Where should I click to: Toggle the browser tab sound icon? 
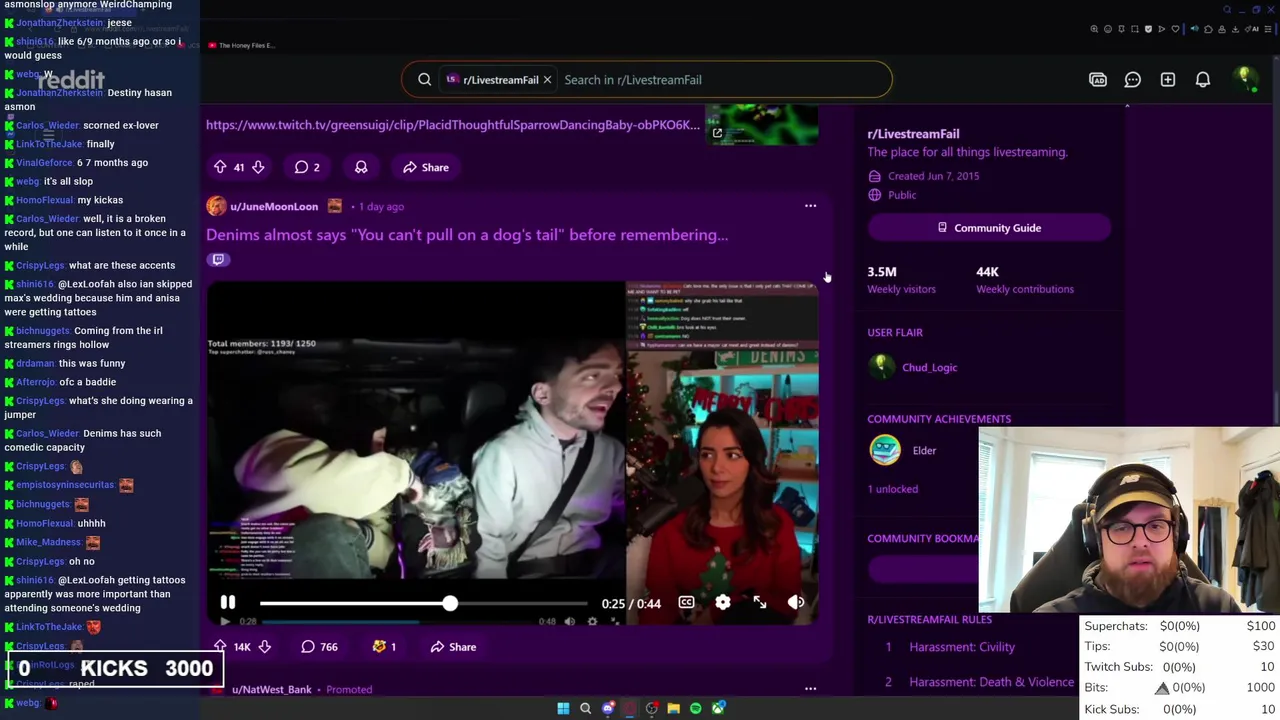[x=1194, y=29]
